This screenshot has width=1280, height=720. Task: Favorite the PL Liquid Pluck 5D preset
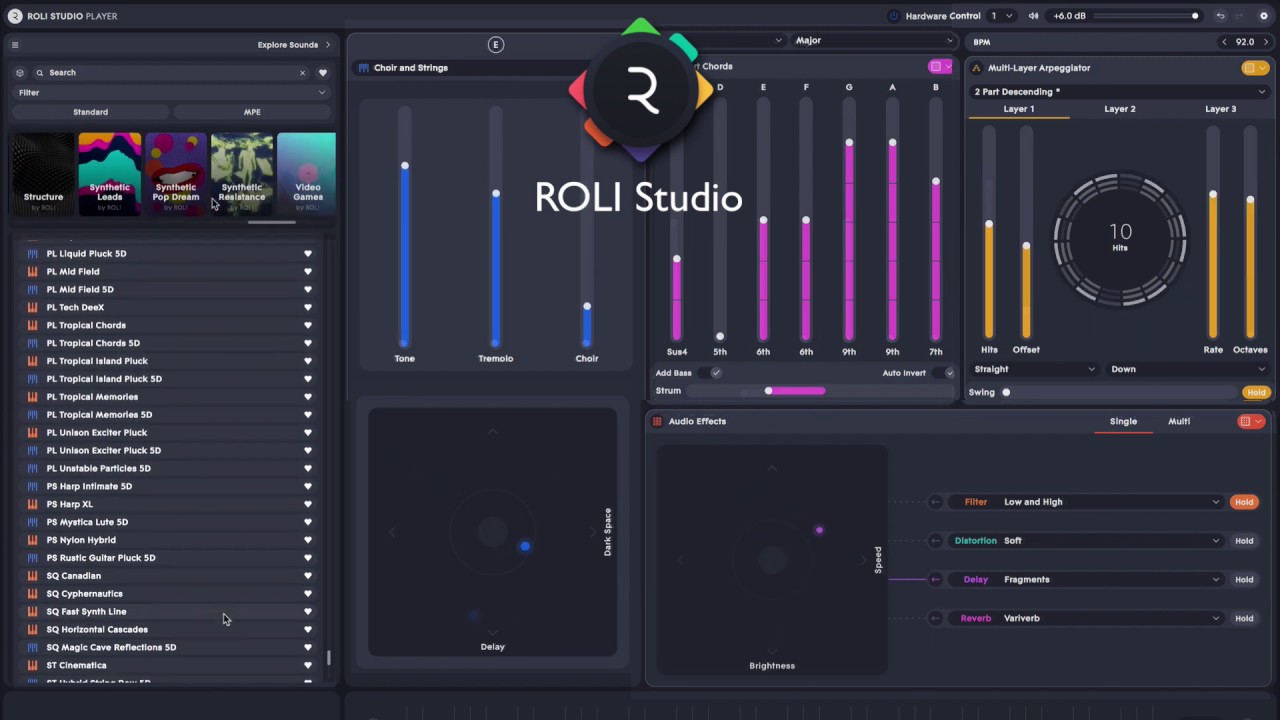pyautogui.click(x=308, y=254)
